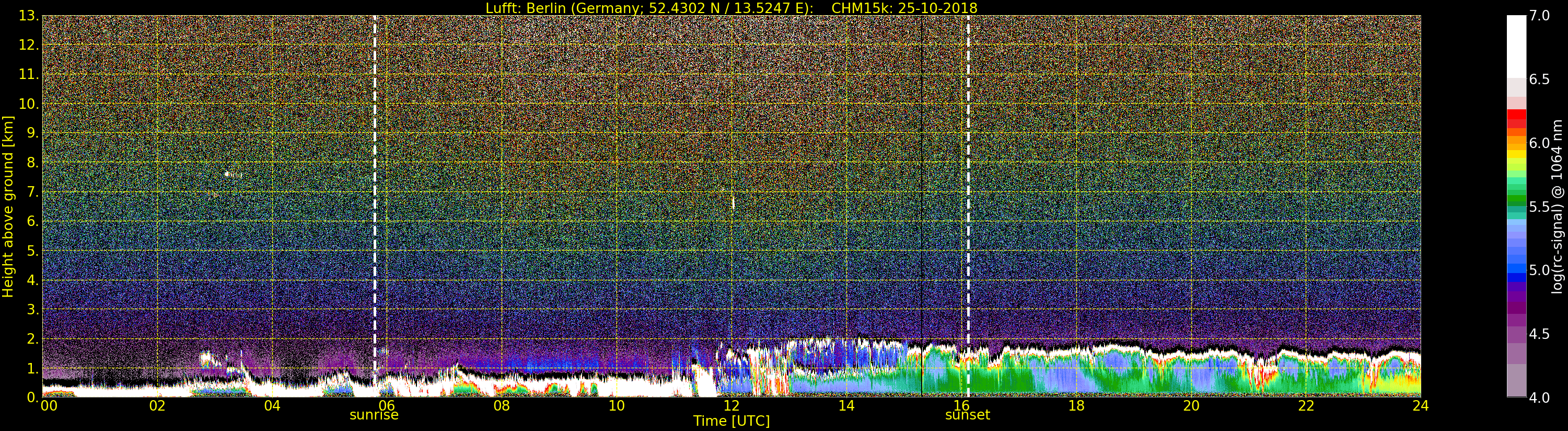Viewport: 1568px width, 431px height.
Task: Click the '12.' height axis tick label
Action: (x=29, y=45)
